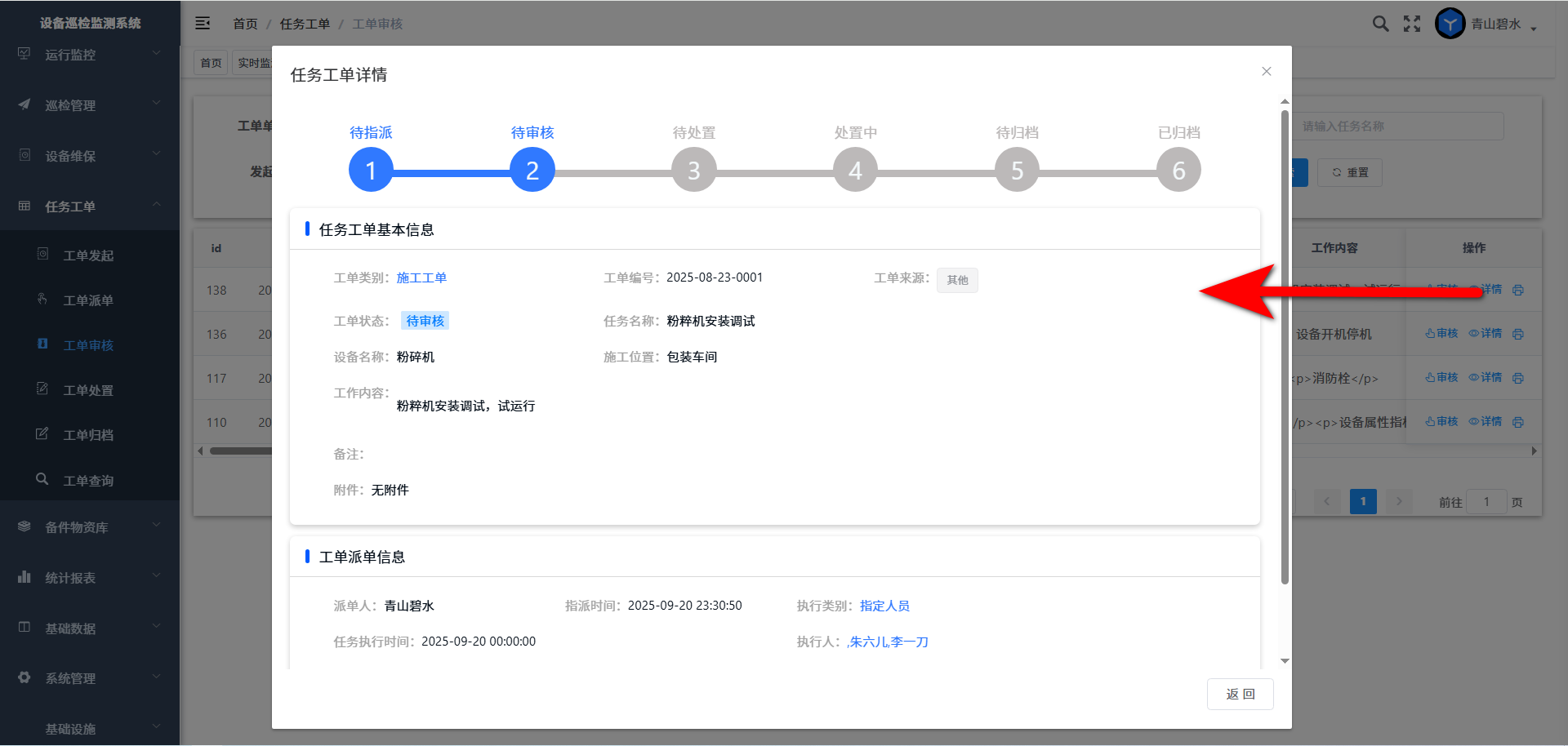Click the 审核 icon in row 110
The image size is (1568, 746).
click(1441, 422)
